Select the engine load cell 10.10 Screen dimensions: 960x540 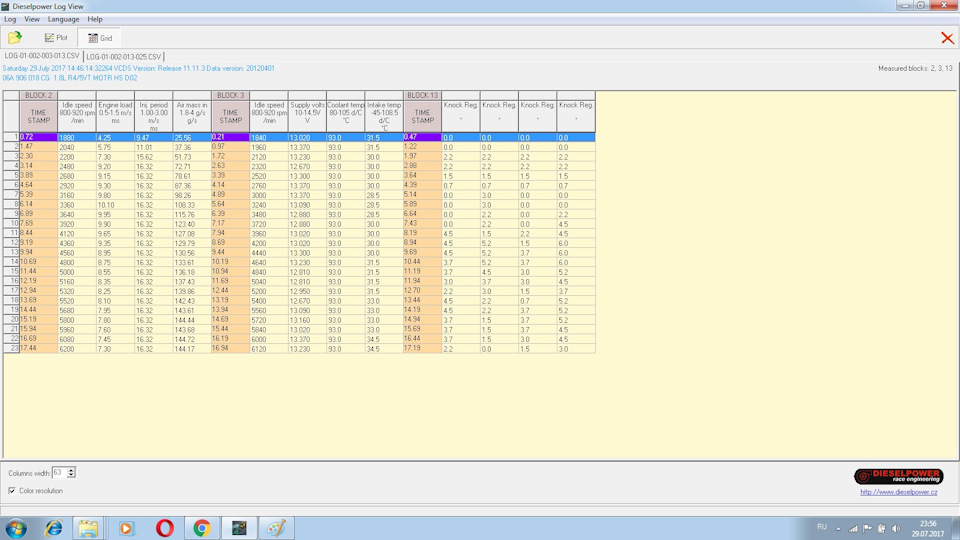tap(115, 205)
